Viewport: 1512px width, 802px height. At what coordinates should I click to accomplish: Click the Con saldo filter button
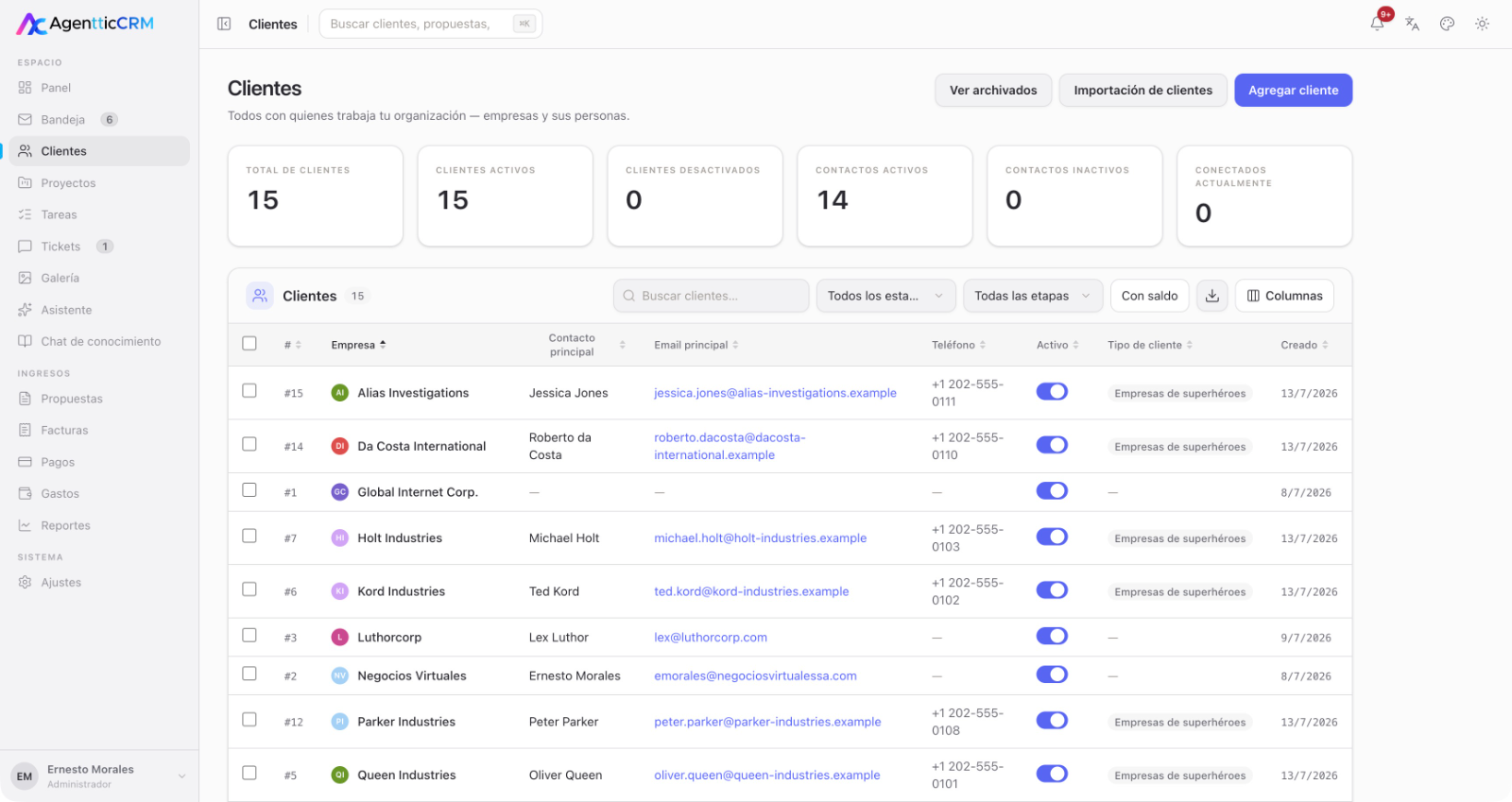1149,296
